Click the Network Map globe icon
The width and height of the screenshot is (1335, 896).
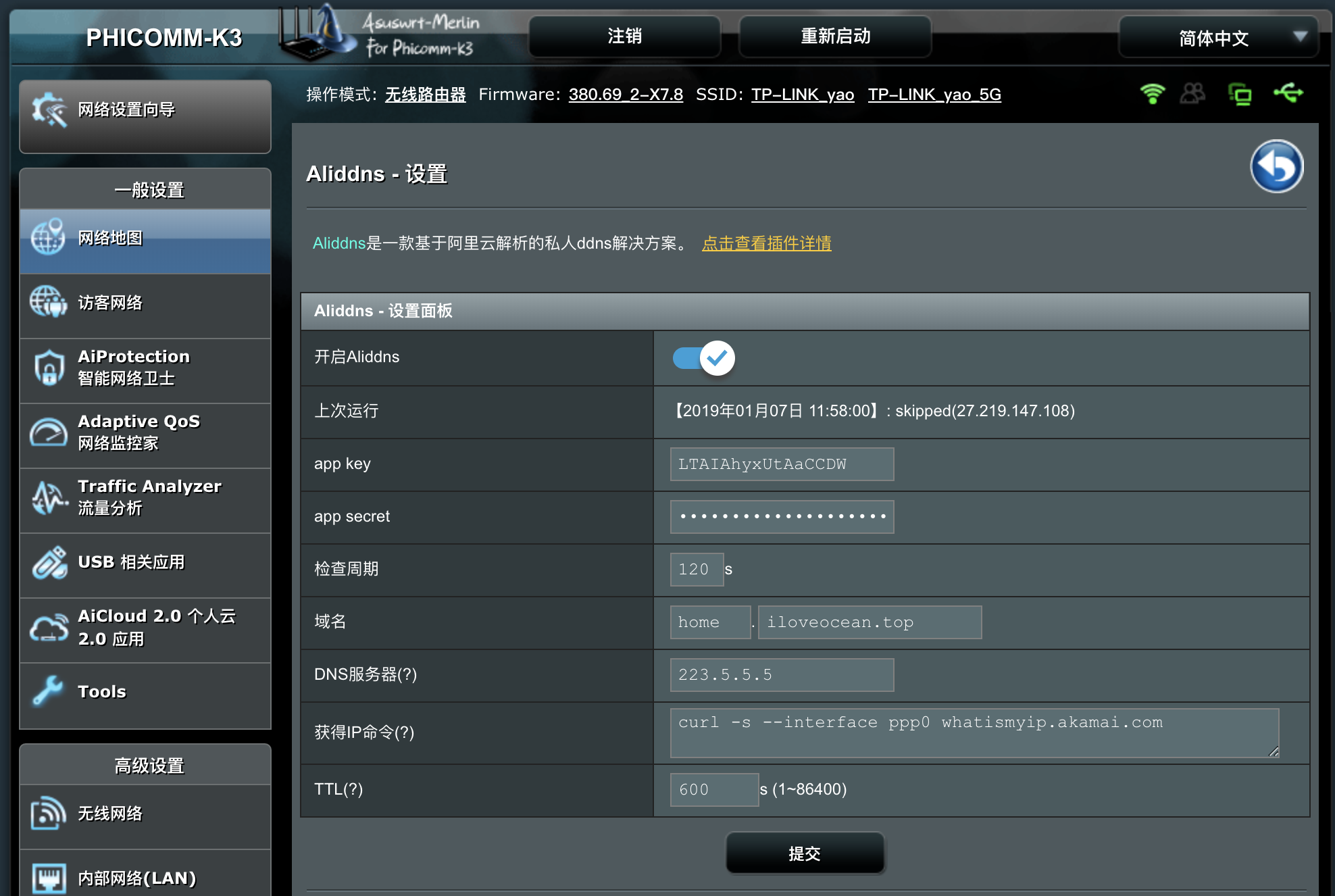coord(48,237)
